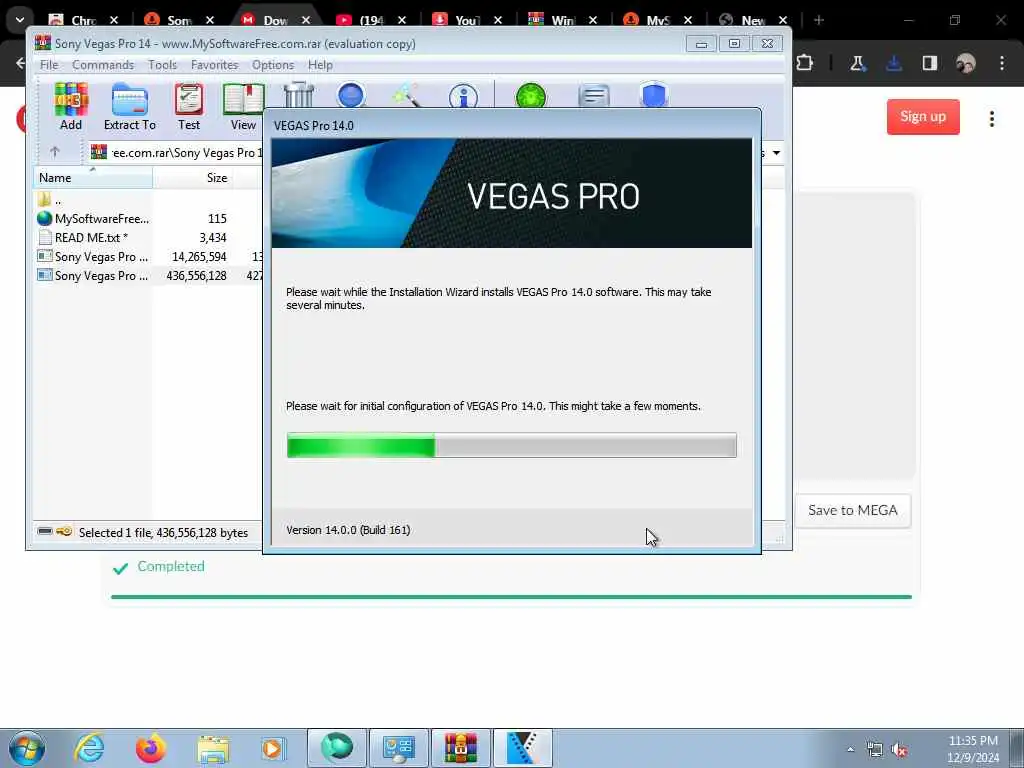This screenshot has width=1024, height=768.
Task: Select the parent folder '..' row
Action: (148, 200)
